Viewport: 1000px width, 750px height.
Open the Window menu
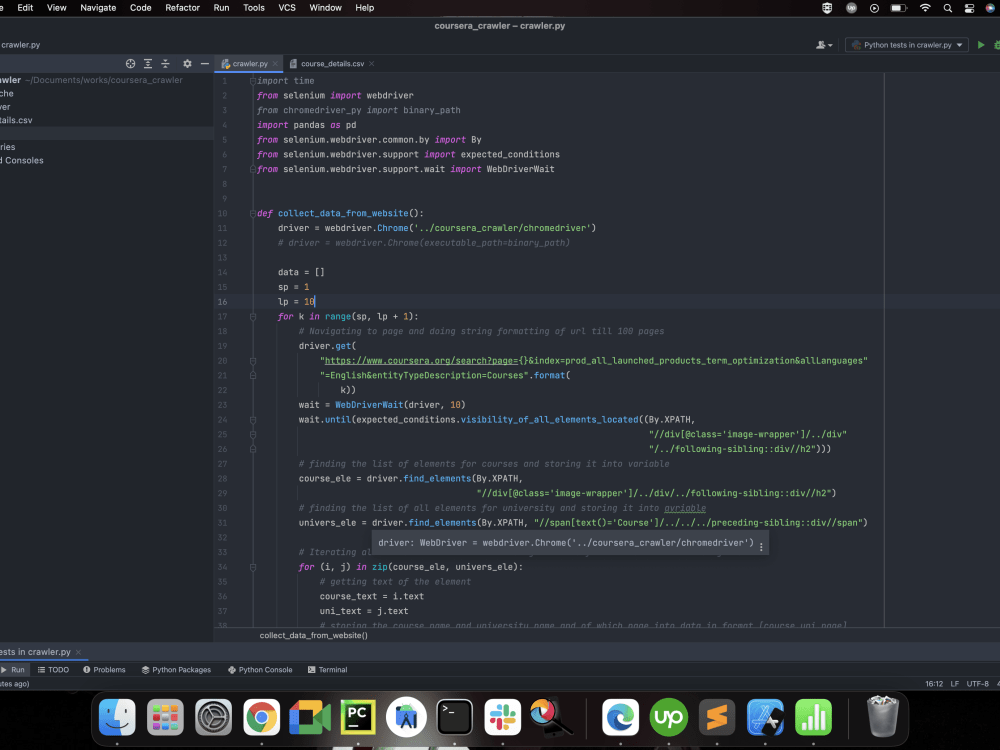tap(325, 8)
